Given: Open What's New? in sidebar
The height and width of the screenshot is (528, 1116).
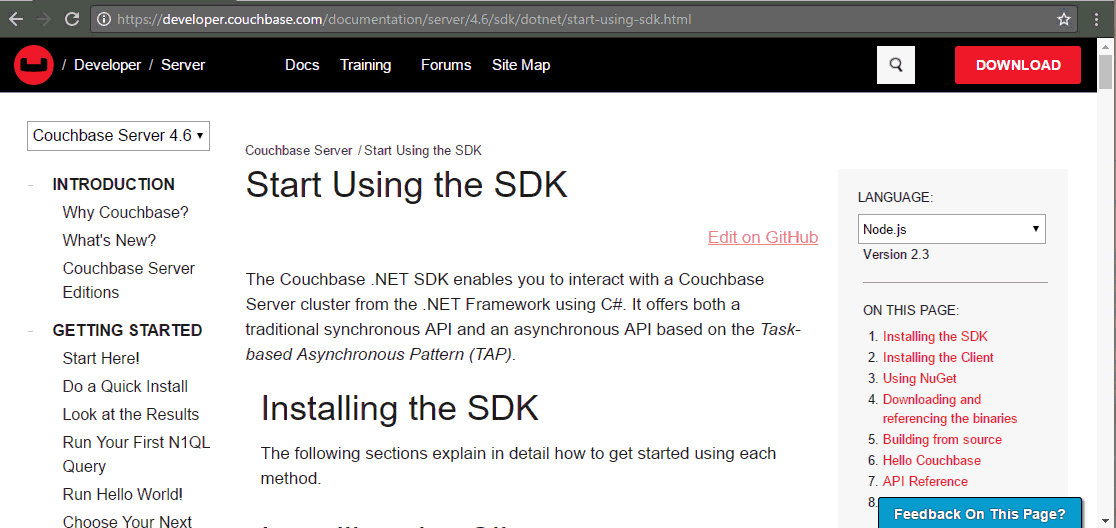Looking at the screenshot, I should pyautogui.click(x=109, y=240).
